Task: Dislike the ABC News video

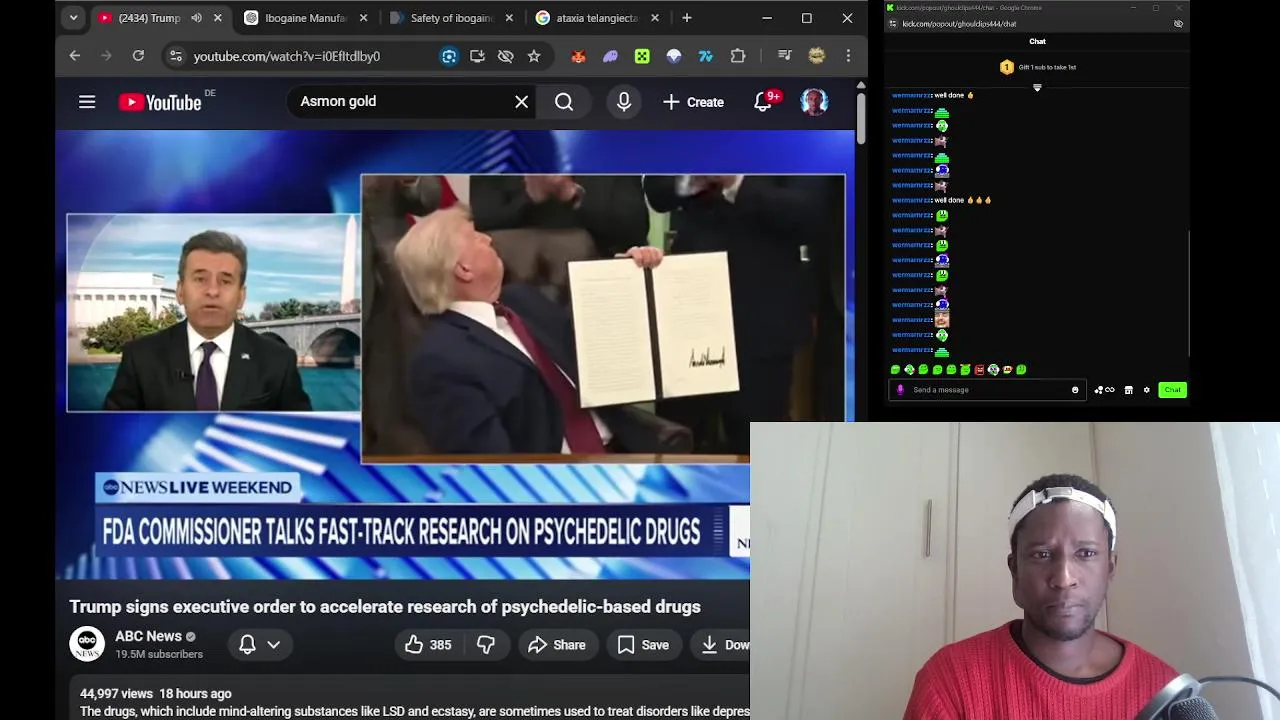Action: [x=485, y=645]
